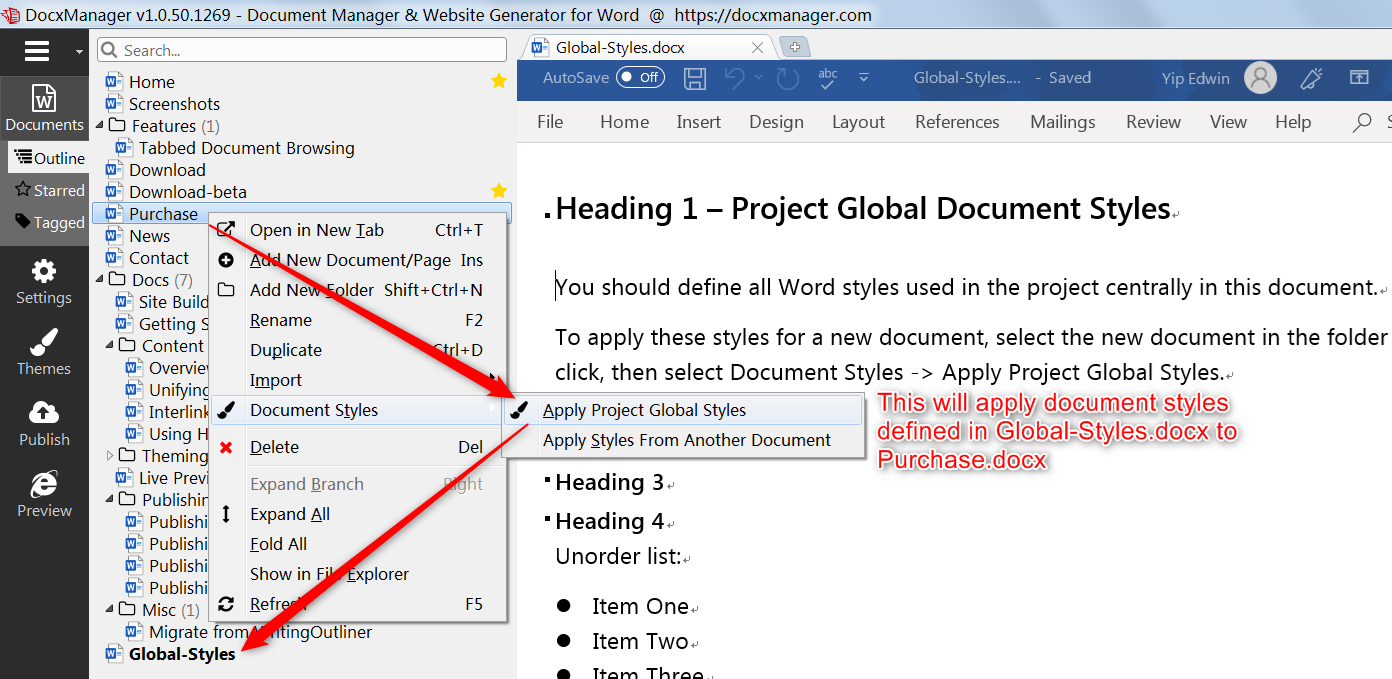
Task: Toggle the Word AutoSave switch
Action: pyautogui.click(x=641, y=77)
